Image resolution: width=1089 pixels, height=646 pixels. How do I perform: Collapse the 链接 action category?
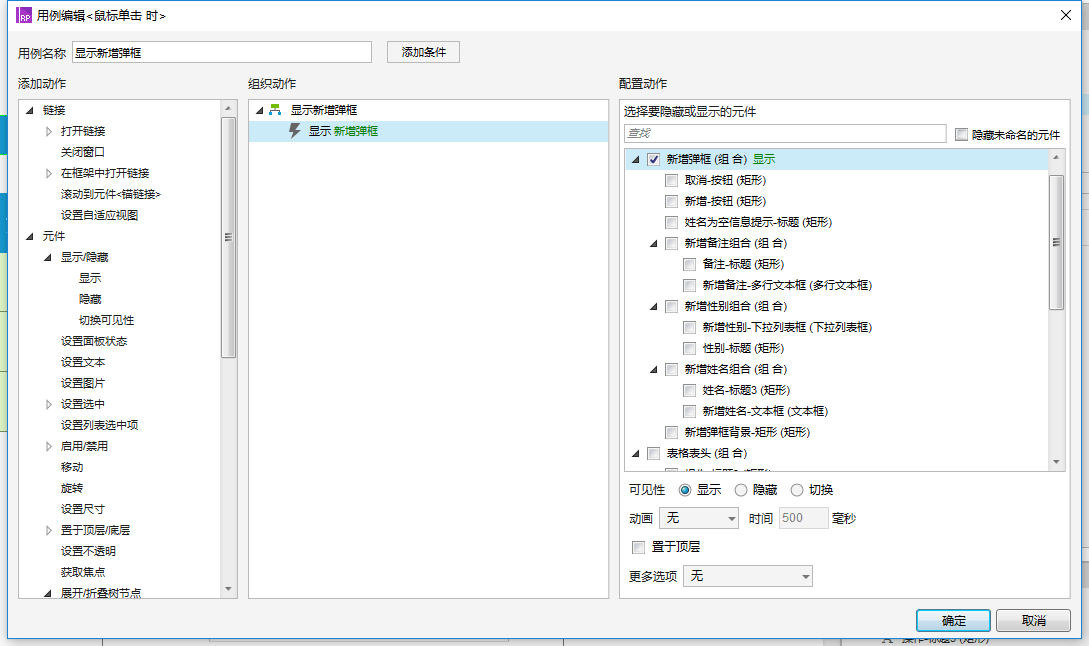pyautogui.click(x=30, y=110)
